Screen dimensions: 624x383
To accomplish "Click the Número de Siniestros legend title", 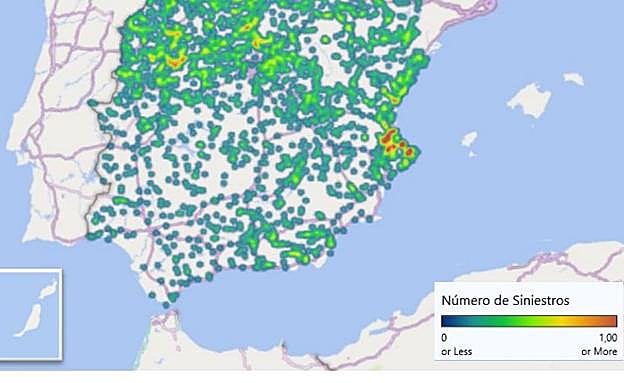I will pos(505,300).
